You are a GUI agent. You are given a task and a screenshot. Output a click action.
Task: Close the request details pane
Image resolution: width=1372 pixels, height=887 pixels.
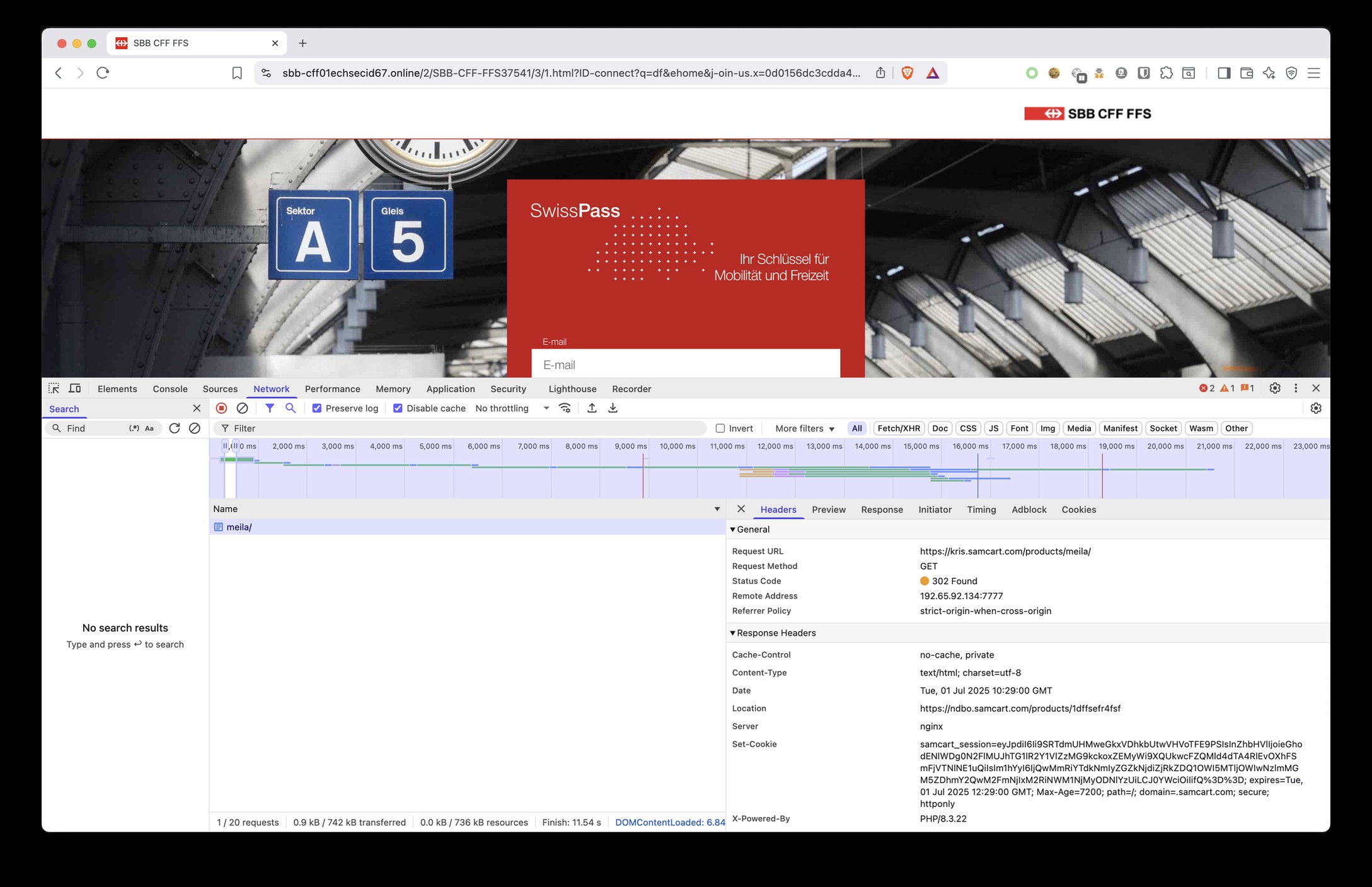(x=741, y=509)
